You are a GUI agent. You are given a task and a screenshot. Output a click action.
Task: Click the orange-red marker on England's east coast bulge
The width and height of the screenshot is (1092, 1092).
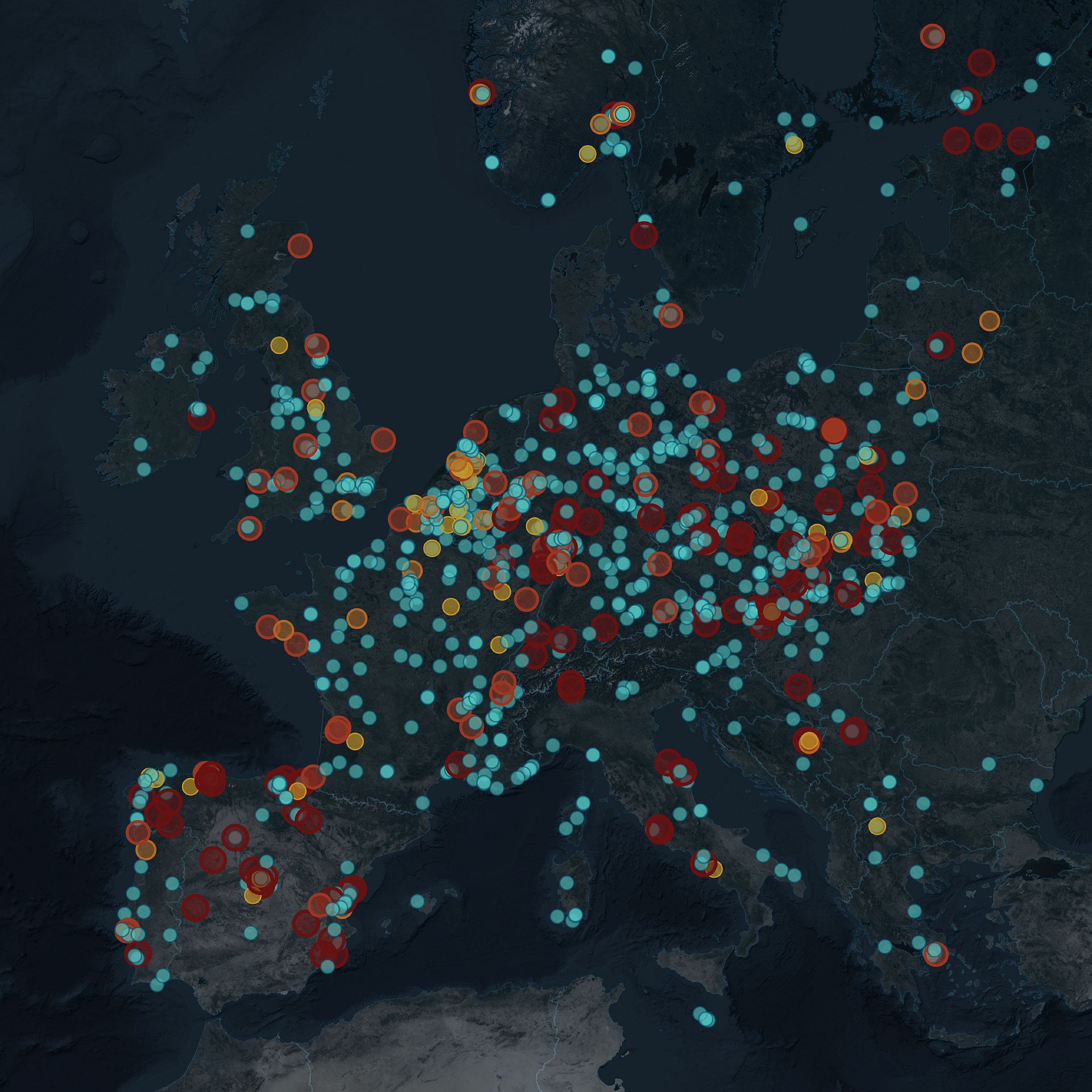click(x=383, y=440)
